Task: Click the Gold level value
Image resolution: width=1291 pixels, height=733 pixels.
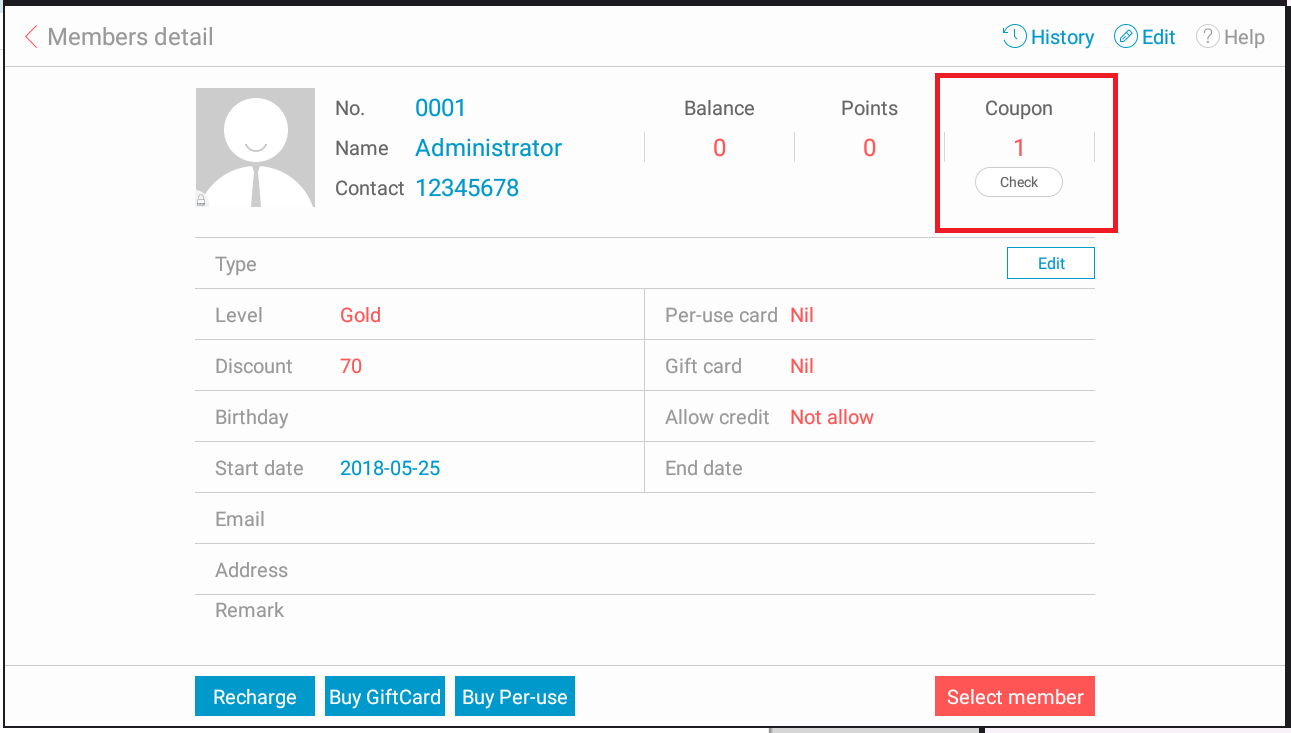Action: pyautogui.click(x=360, y=315)
